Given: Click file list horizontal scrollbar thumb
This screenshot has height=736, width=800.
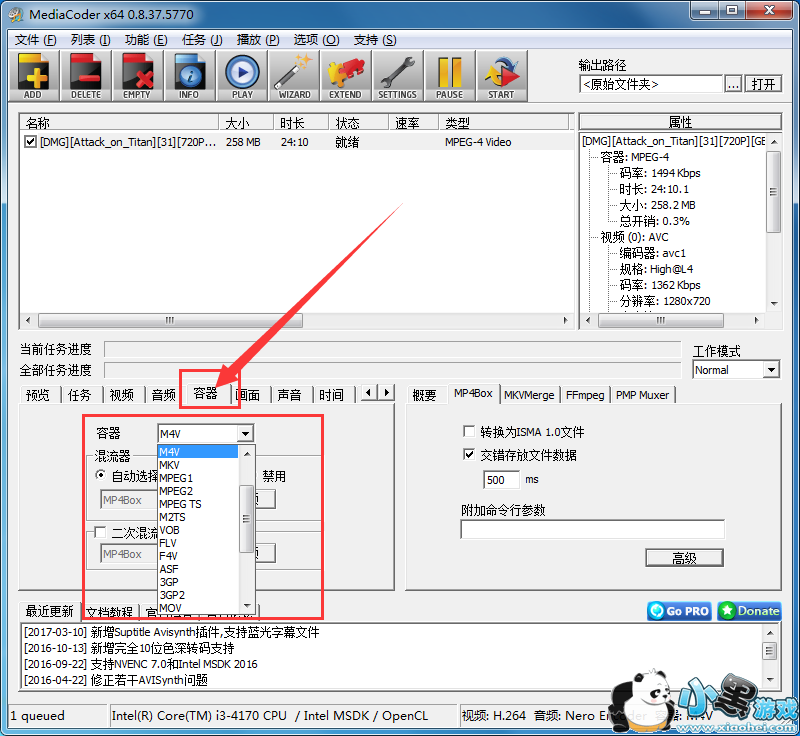Looking at the screenshot, I should [x=170, y=320].
